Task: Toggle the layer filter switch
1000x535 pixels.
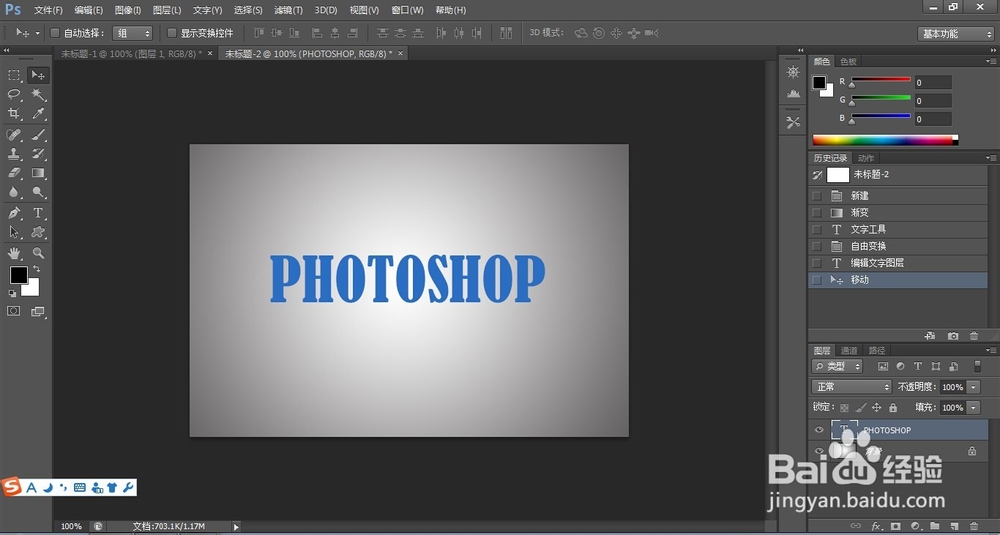Action: 977,366
